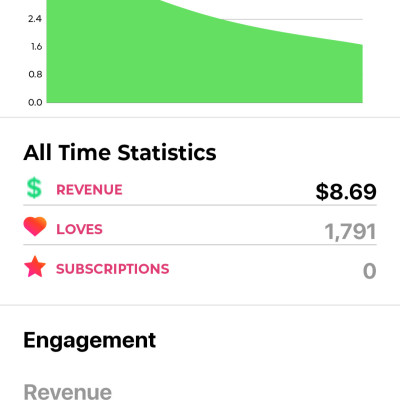Tap the $8.69 revenue amount
400x400 pixels.
346,192
